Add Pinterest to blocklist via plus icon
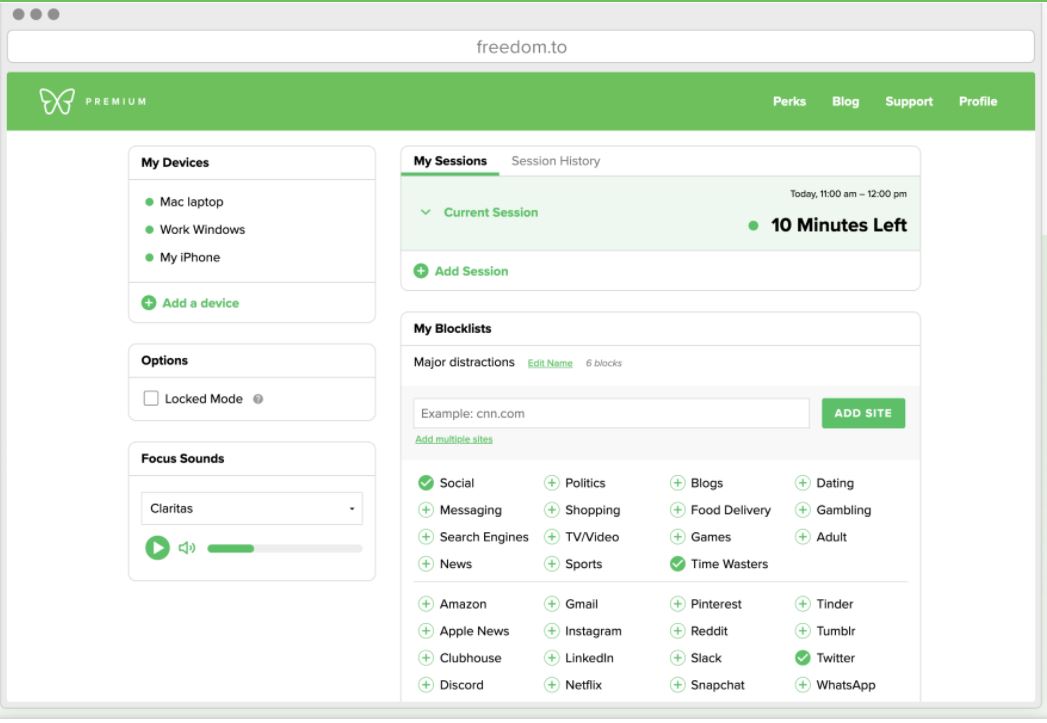Viewport: 1047px width, 723px height. pos(677,604)
